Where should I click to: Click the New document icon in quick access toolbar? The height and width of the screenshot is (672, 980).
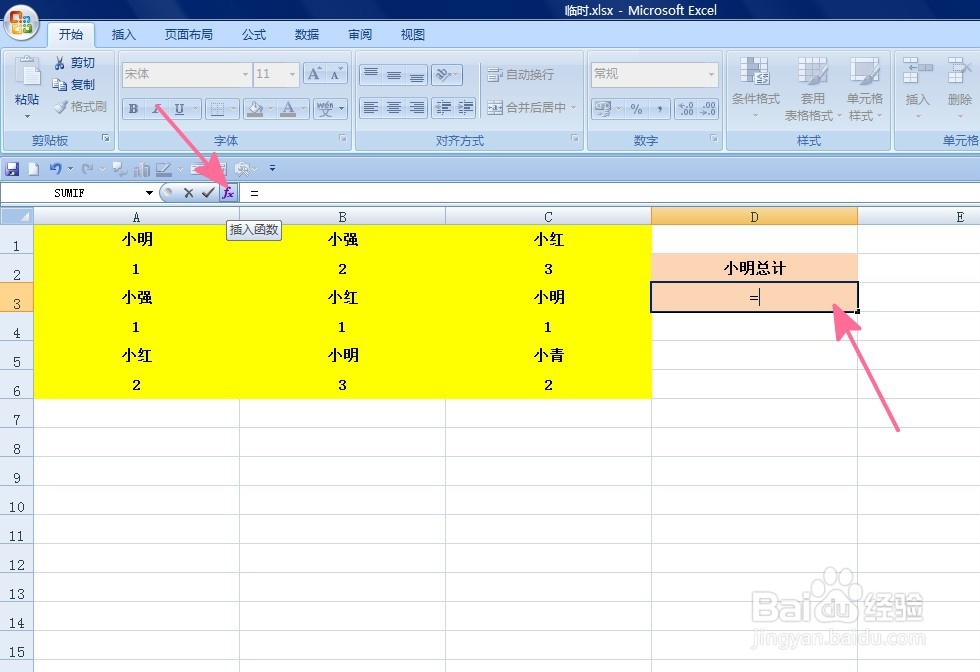pos(33,168)
